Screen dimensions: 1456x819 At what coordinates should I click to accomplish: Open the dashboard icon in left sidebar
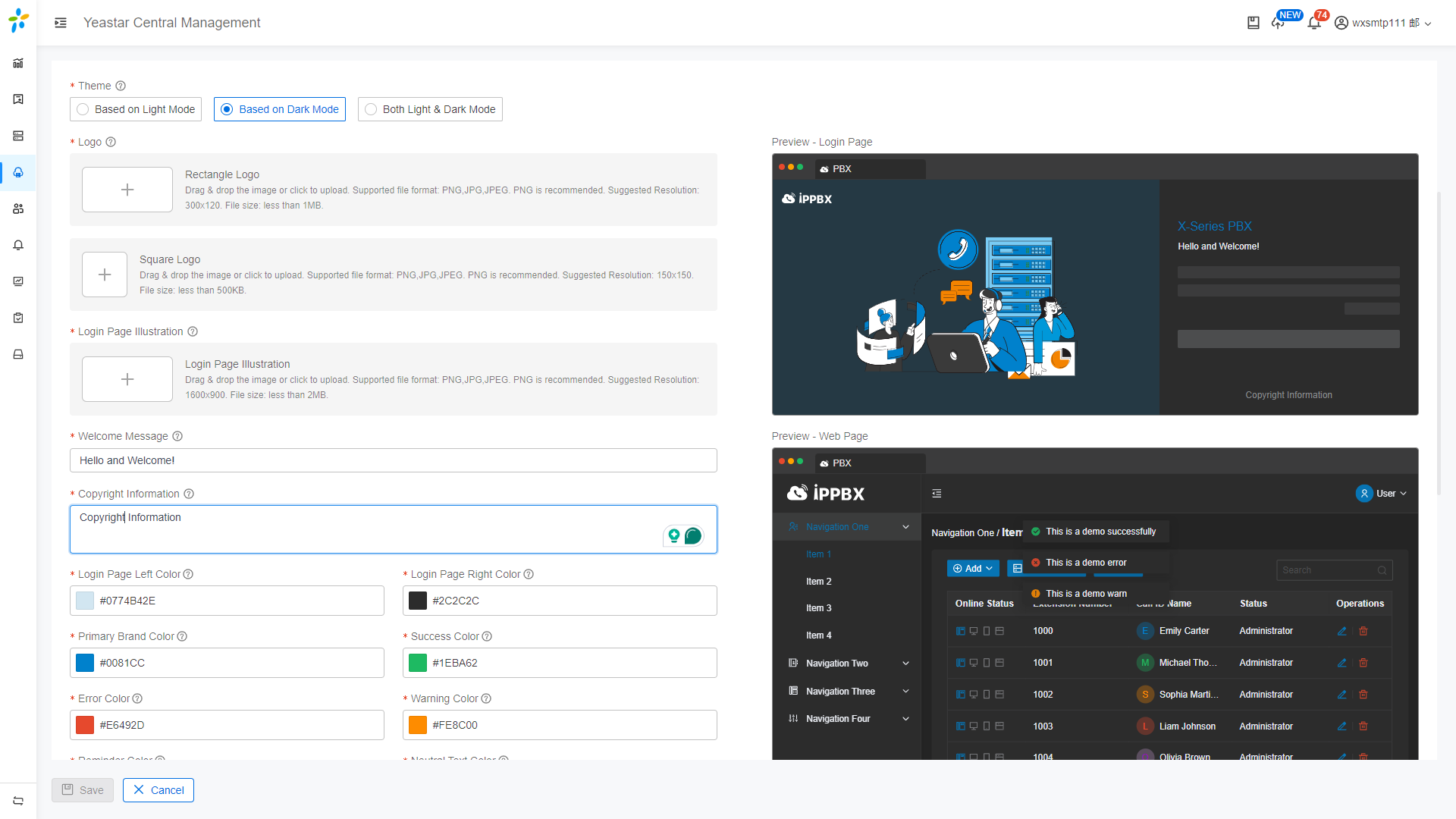click(18, 63)
